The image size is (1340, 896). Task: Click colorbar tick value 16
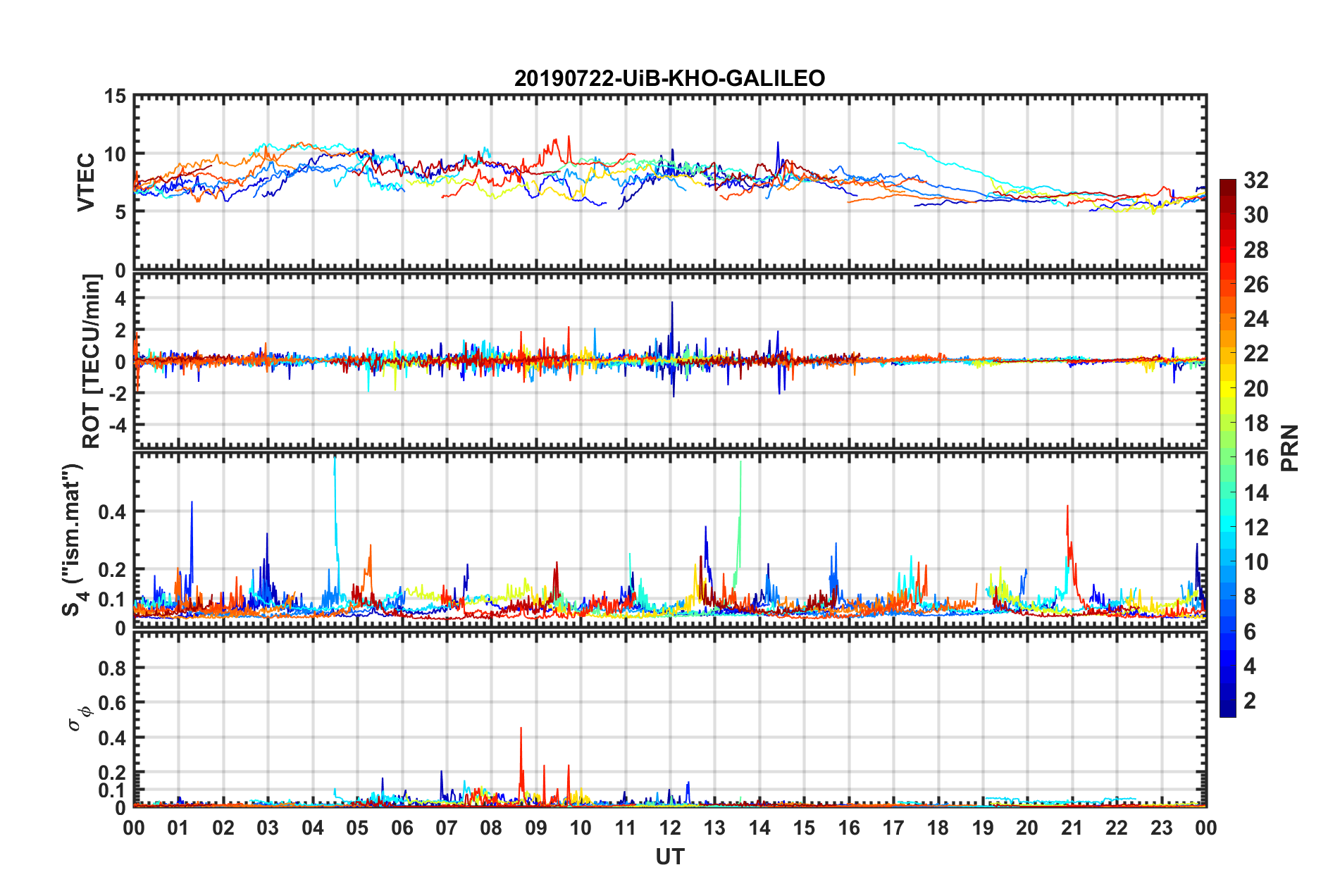click(1256, 458)
